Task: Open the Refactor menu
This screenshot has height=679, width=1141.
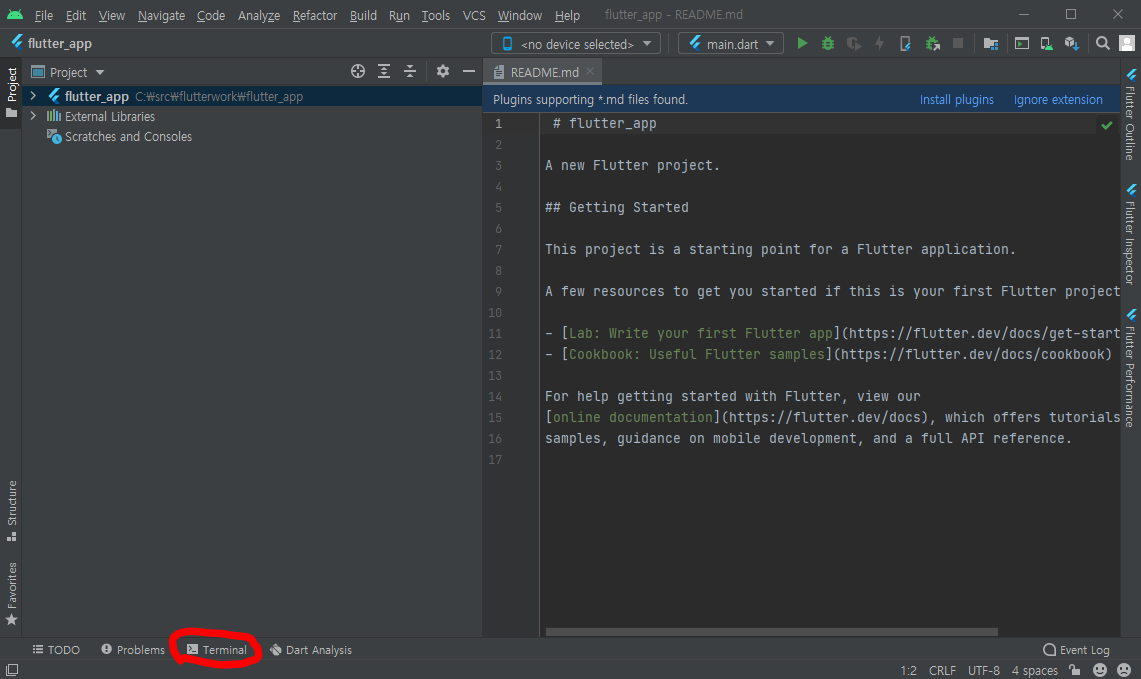Action: tap(314, 15)
